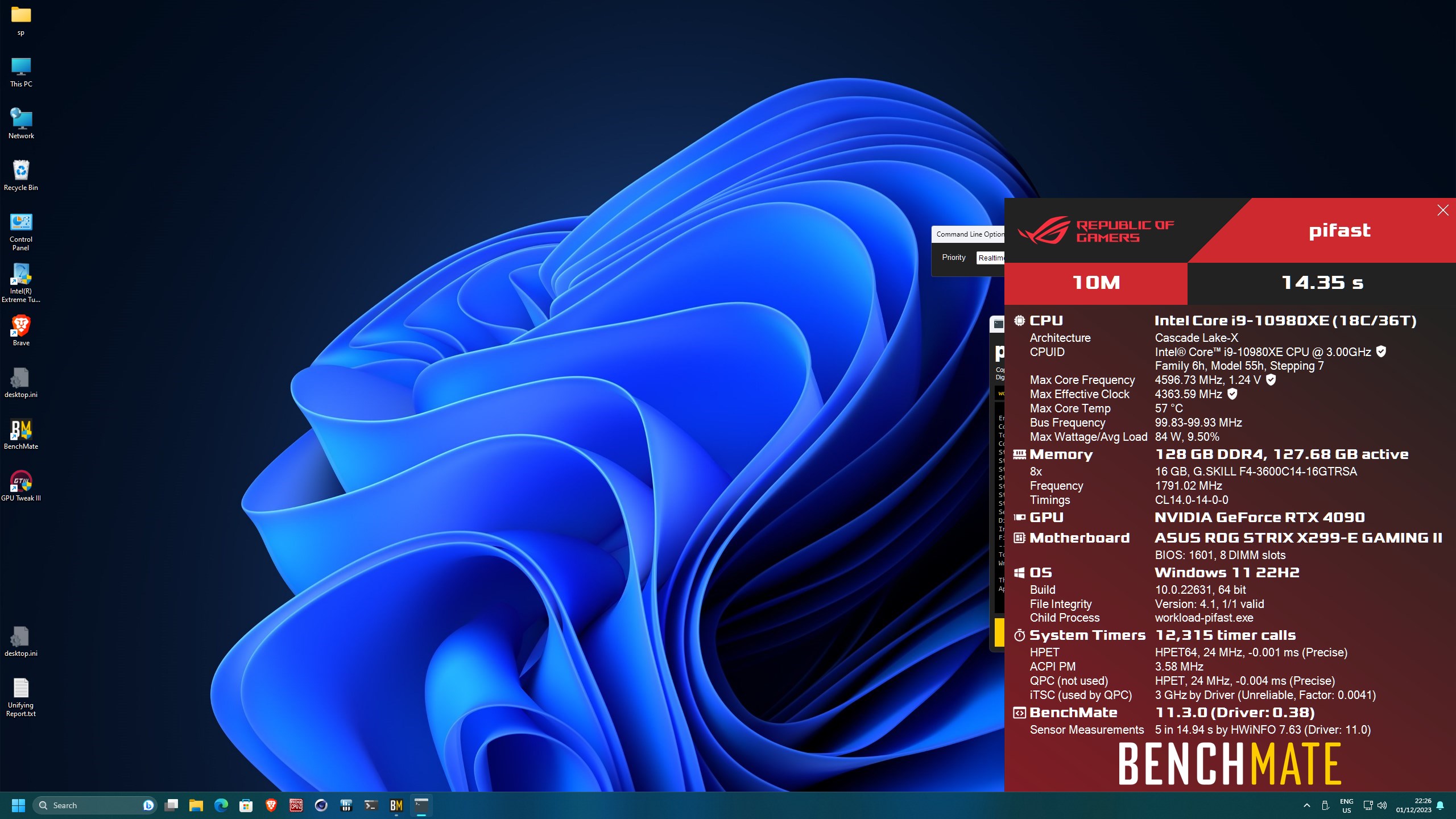This screenshot has width=1456, height=819.
Task: Click the '57 °C' Max Core Temp value
Action: (1169, 408)
